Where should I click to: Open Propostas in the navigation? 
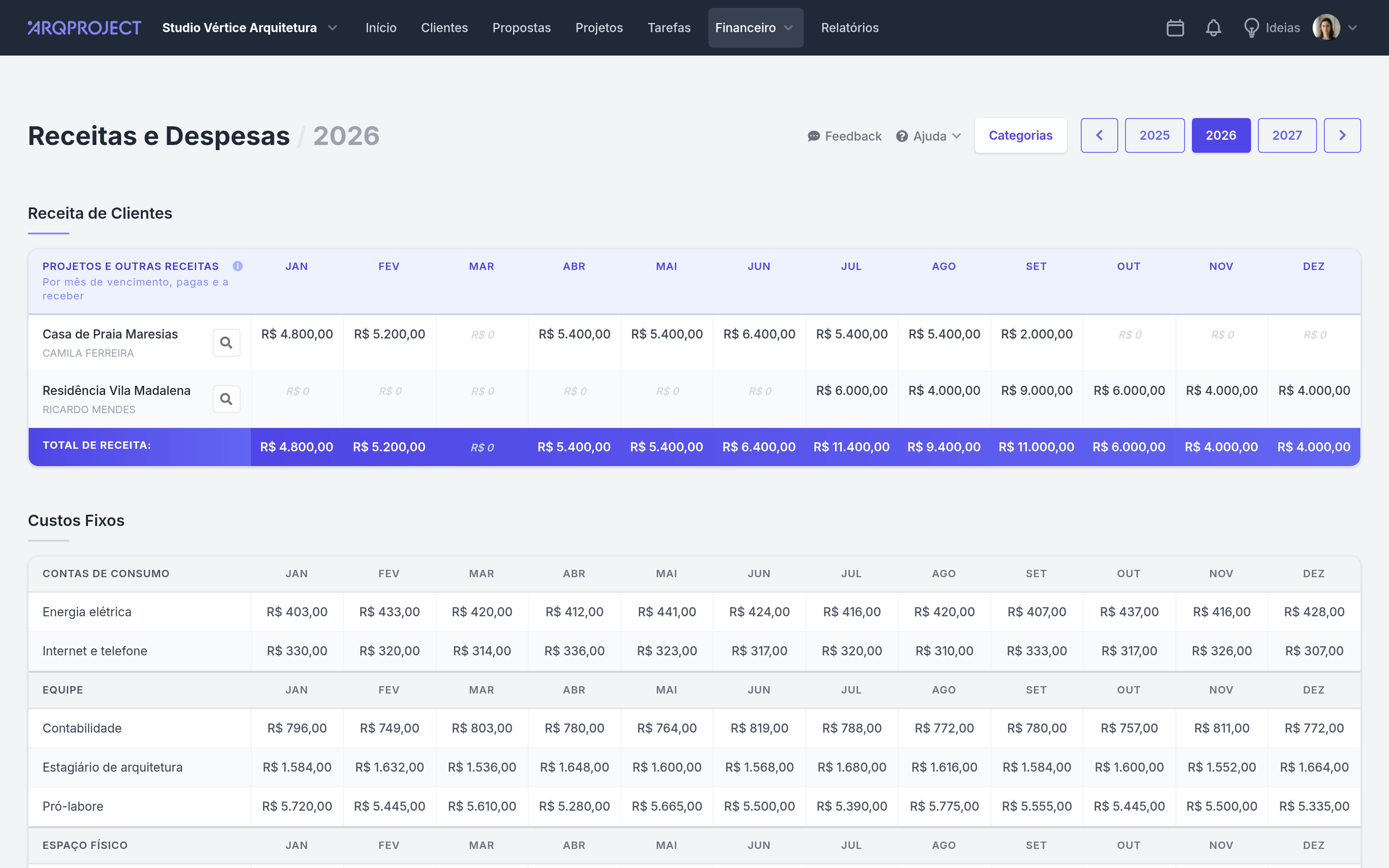coord(521,27)
